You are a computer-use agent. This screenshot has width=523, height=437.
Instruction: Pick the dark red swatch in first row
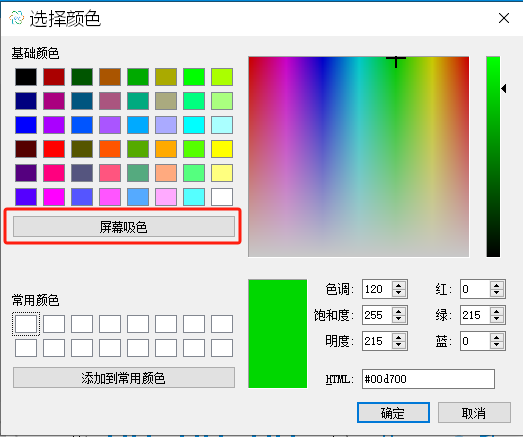coord(54,77)
